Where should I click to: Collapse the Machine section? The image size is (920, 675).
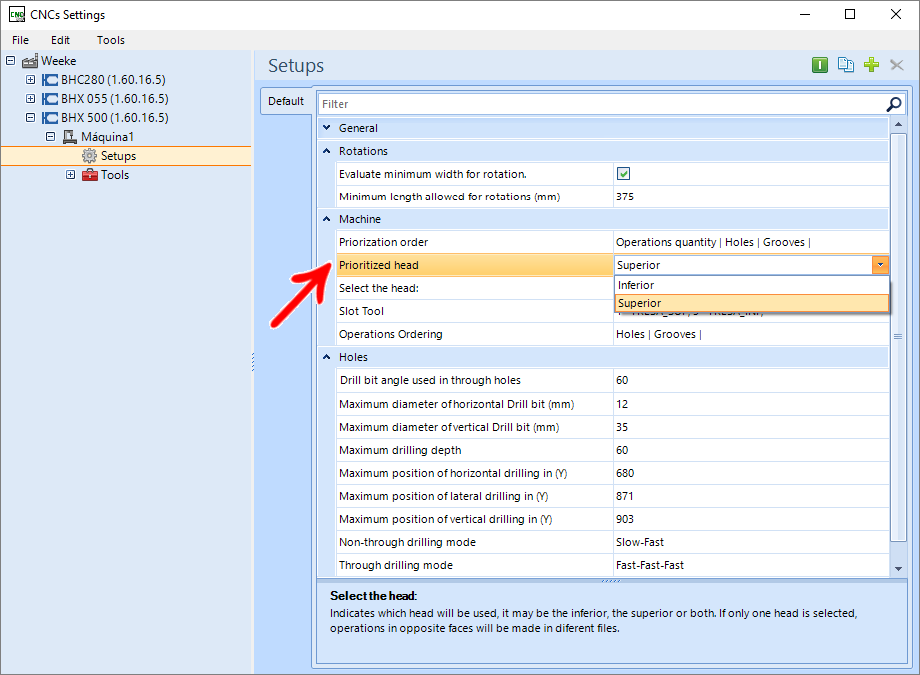(327, 219)
